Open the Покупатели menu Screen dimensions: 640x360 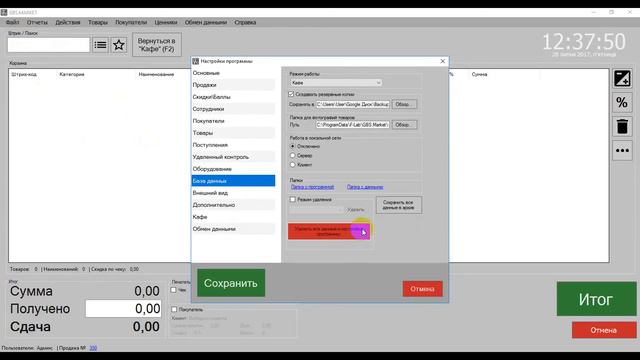tap(131, 22)
